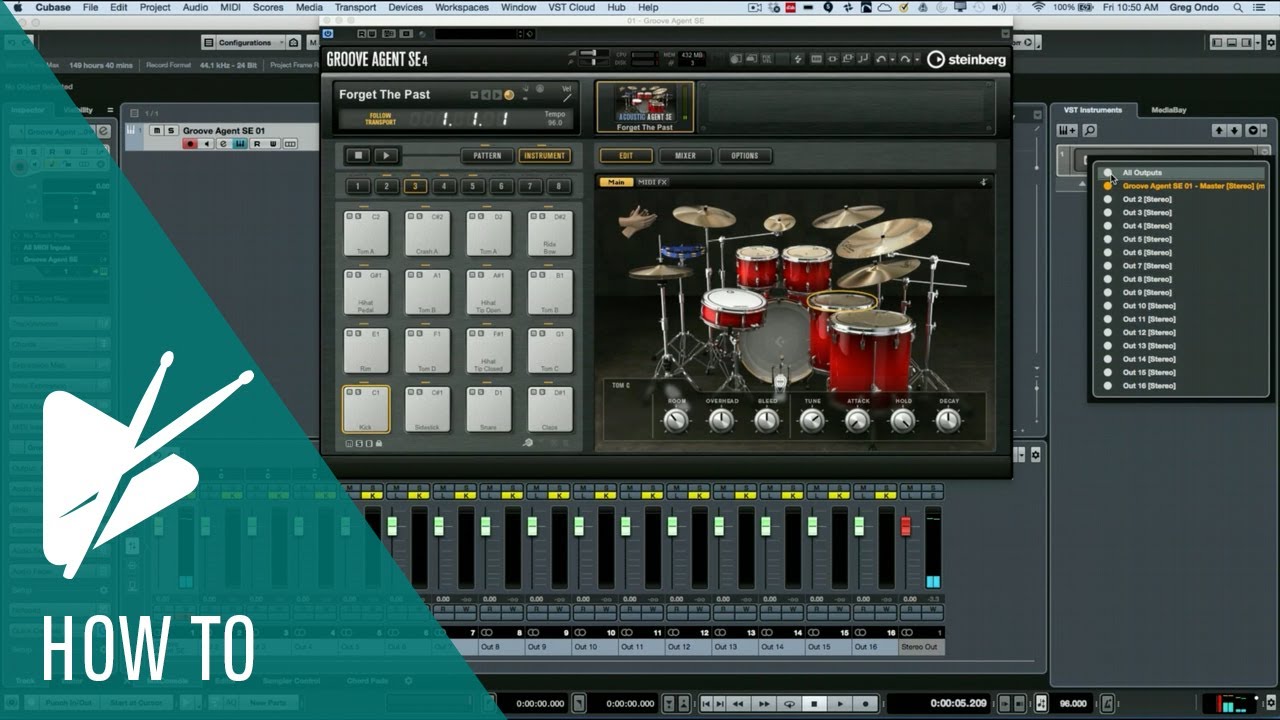
Task: Show previous instrument with up arrow
Action: pyautogui.click(x=1219, y=130)
